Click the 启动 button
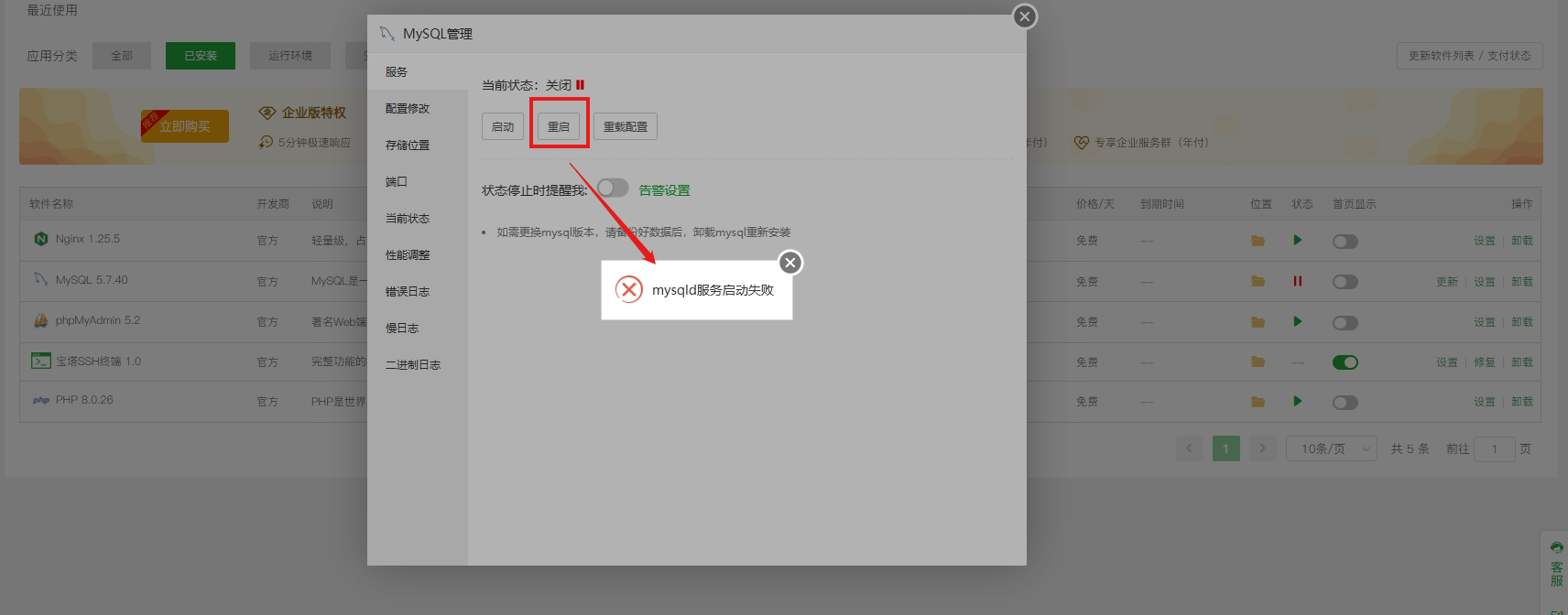The width and height of the screenshot is (1568, 615). tap(503, 126)
